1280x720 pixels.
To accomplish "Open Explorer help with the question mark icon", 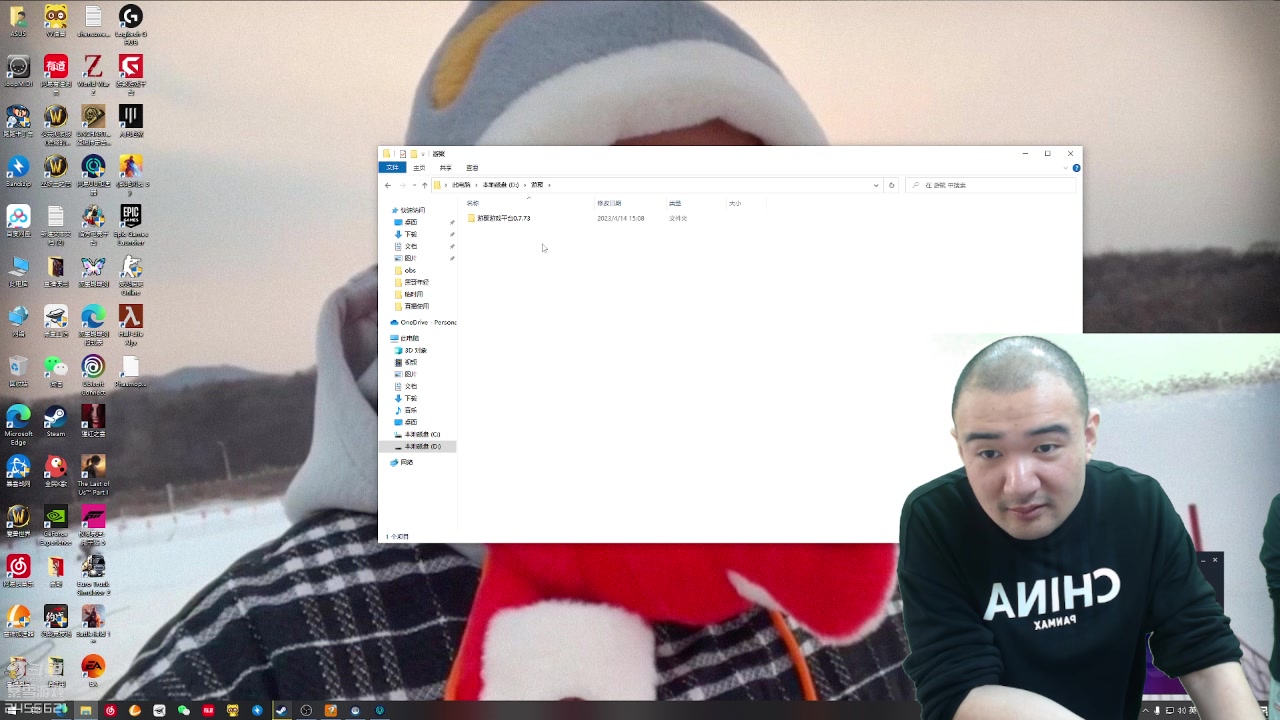I will (x=1076, y=168).
